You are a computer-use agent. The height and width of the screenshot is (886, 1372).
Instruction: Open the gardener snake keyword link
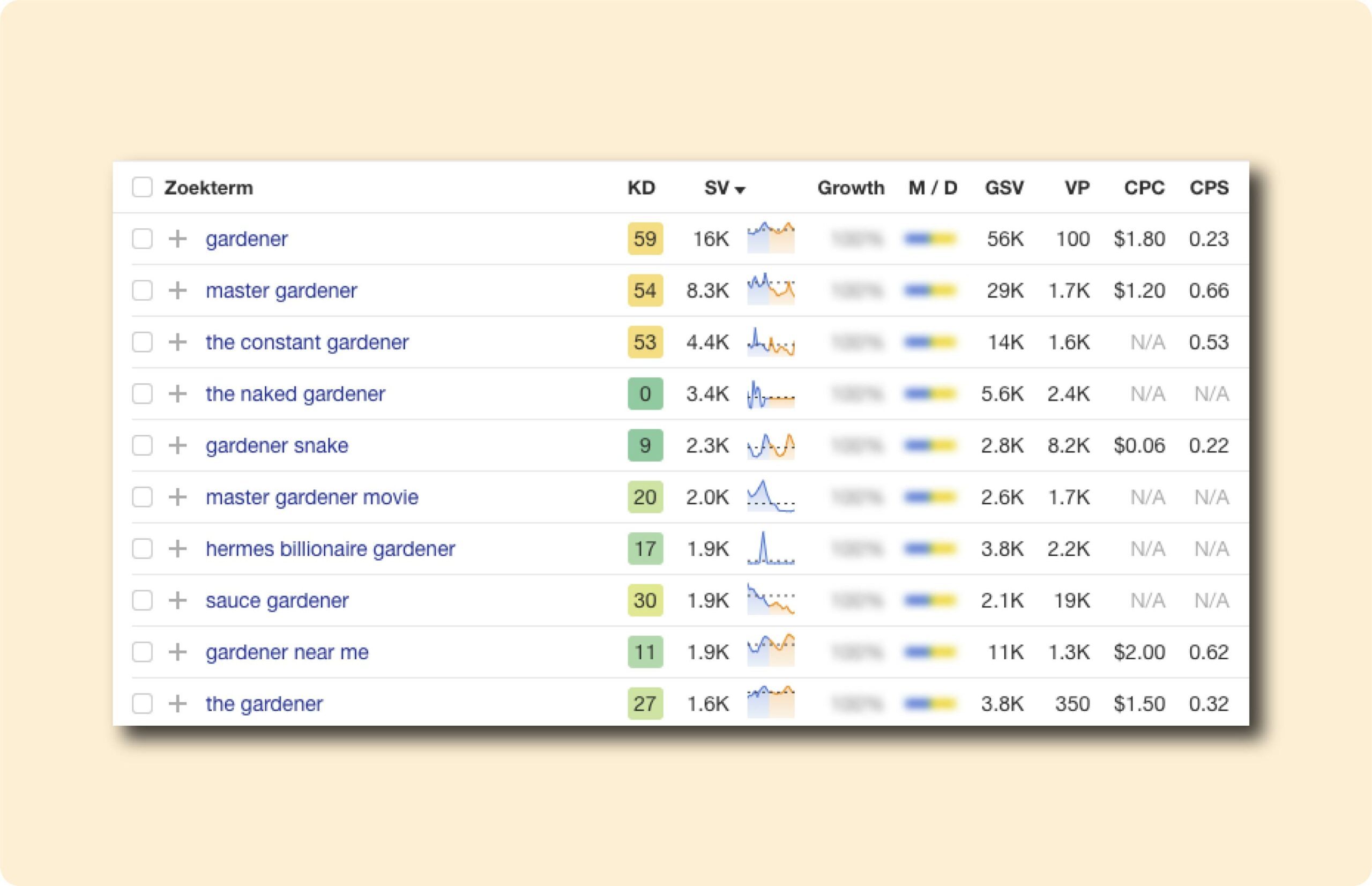pos(277,445)
